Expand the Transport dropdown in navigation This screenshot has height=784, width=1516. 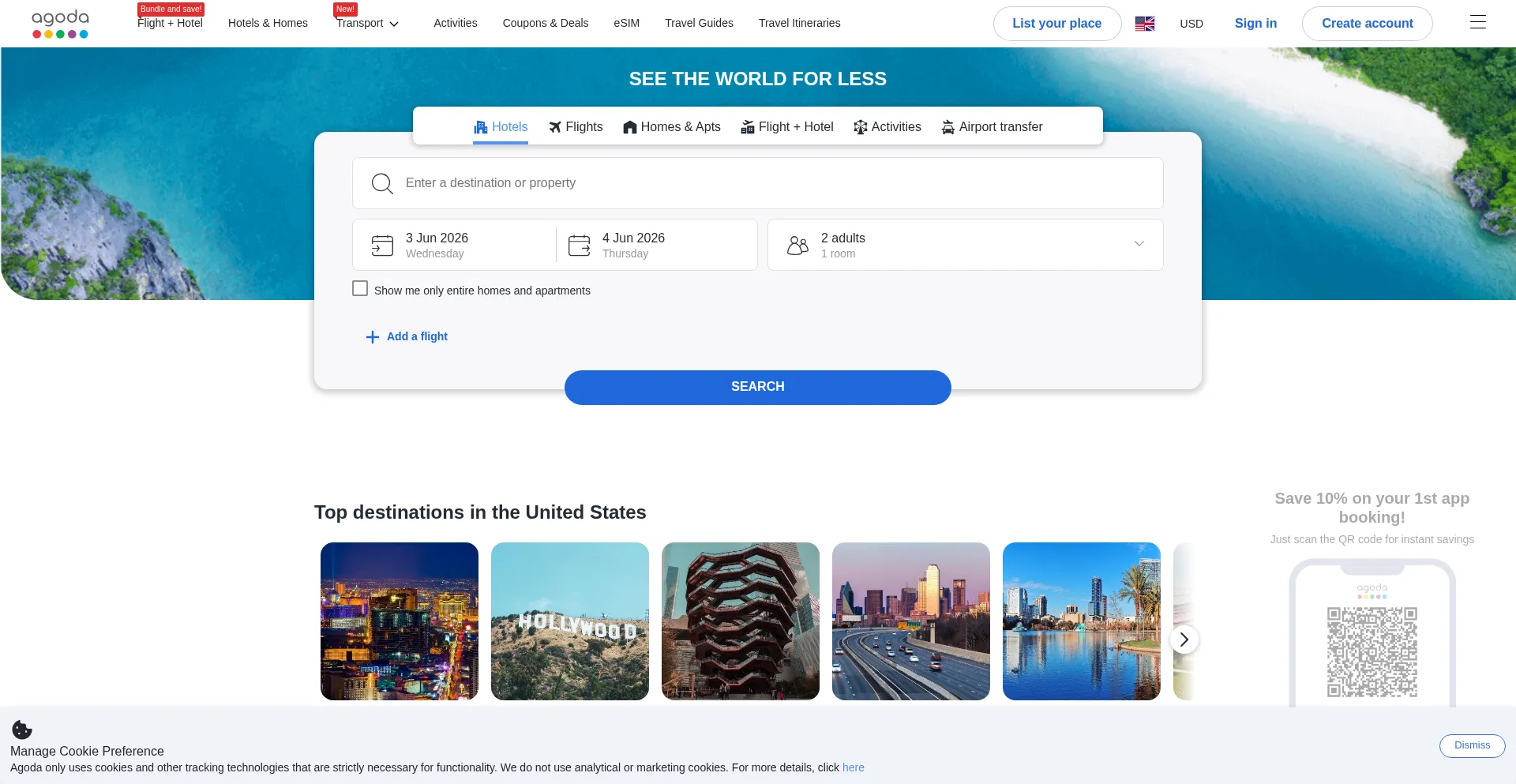(368, 24)
